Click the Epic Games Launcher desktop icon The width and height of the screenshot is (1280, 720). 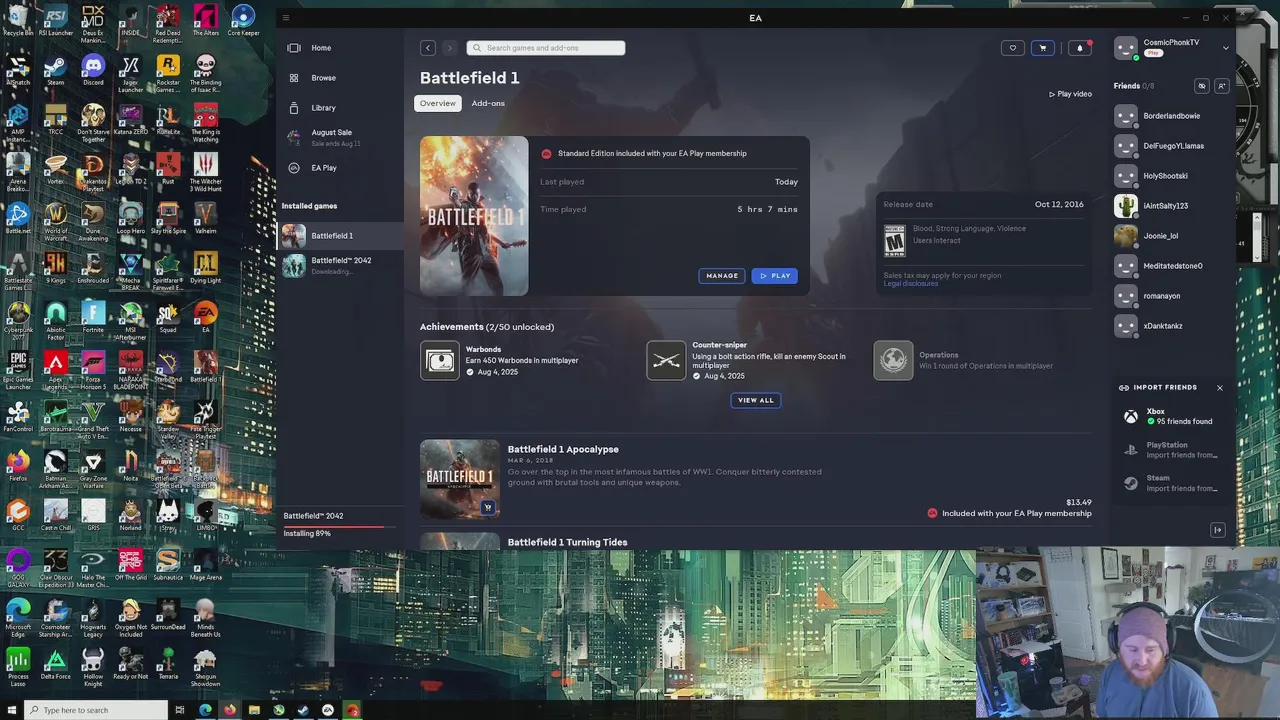click(x=18, y=369)
